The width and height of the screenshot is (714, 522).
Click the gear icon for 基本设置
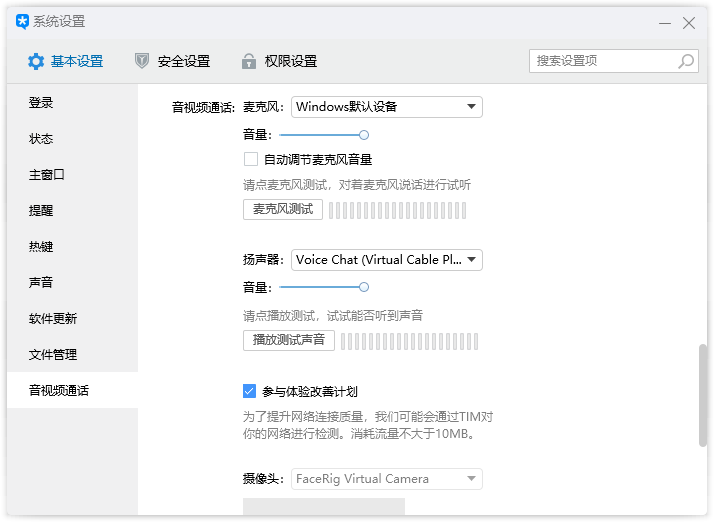point(36,61)
